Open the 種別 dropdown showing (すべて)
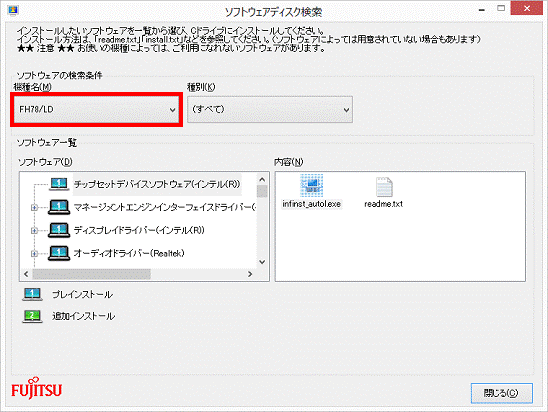This screenshot has width=548, height=412. click(269, 109)
